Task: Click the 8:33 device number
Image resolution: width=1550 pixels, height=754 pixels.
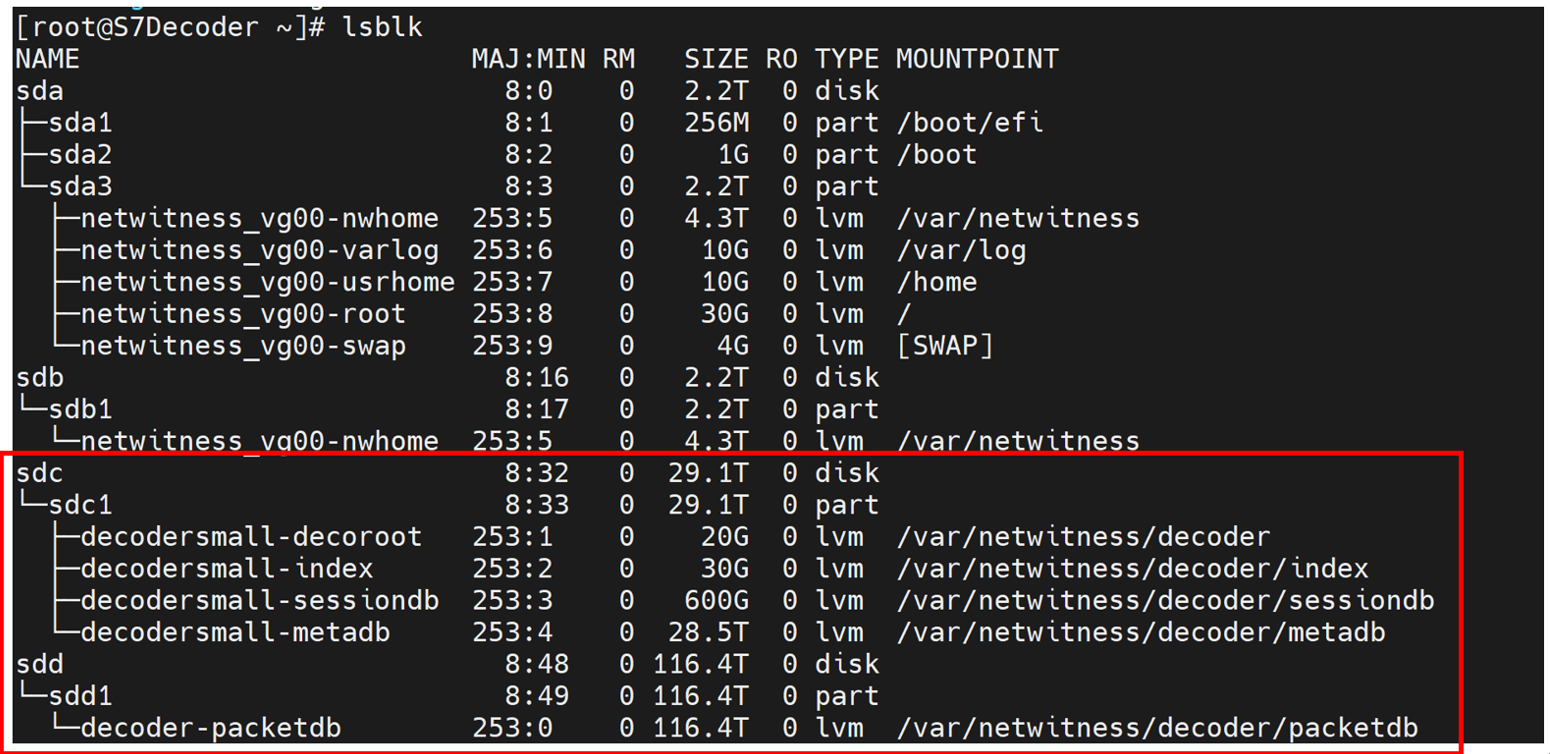Action: click(537, 505)
